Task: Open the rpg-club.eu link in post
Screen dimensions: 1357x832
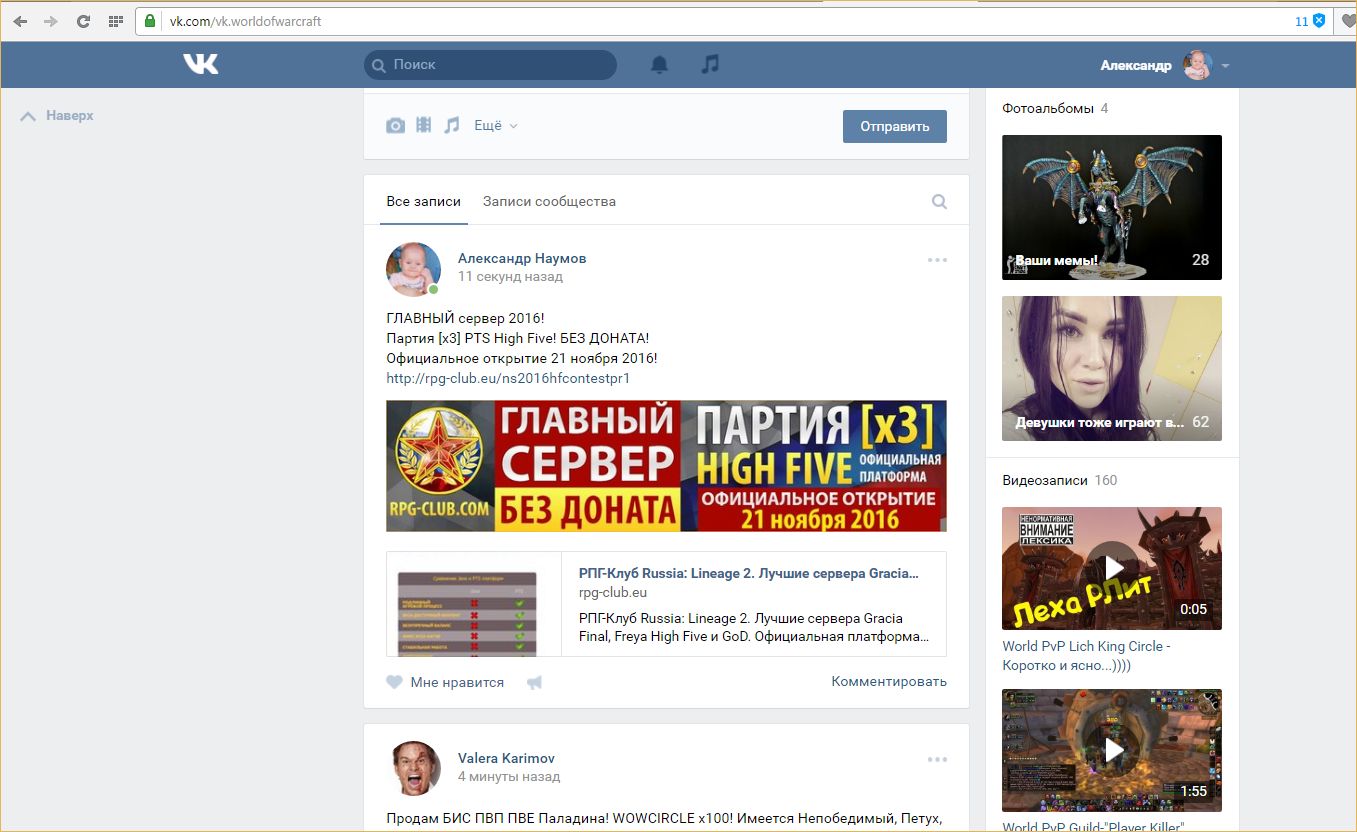Action: pos(508,379)
